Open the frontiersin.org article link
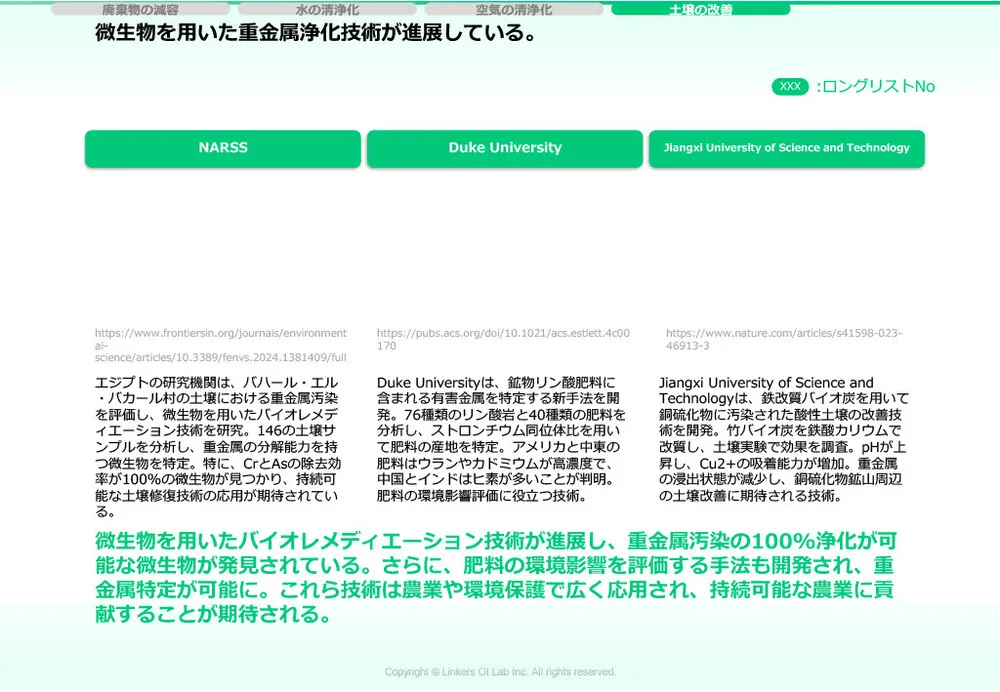The height and width of the screenshot is (692, 1000). point(220,344)
